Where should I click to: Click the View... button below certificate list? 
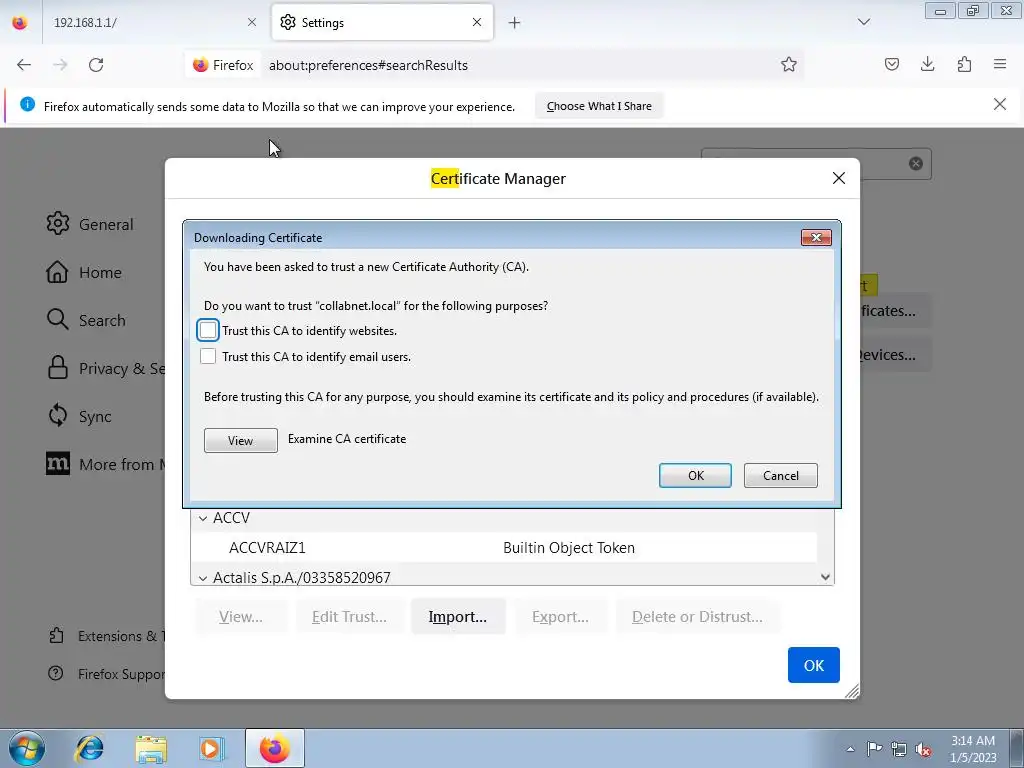241,616
